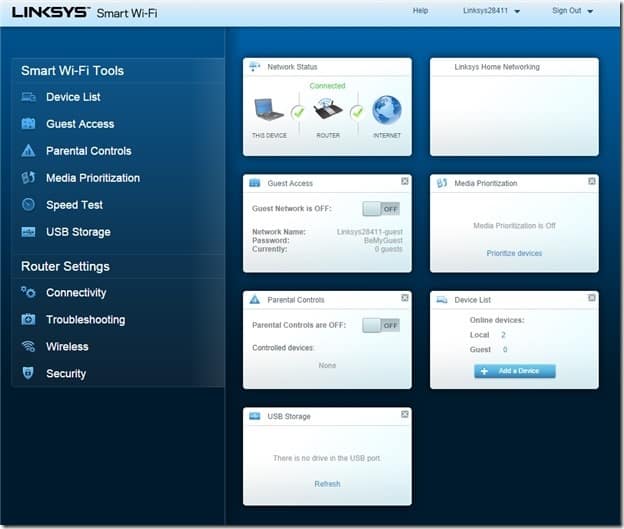
Task: Click the Guest devices count 0
Action: click(x=505, y=349)
